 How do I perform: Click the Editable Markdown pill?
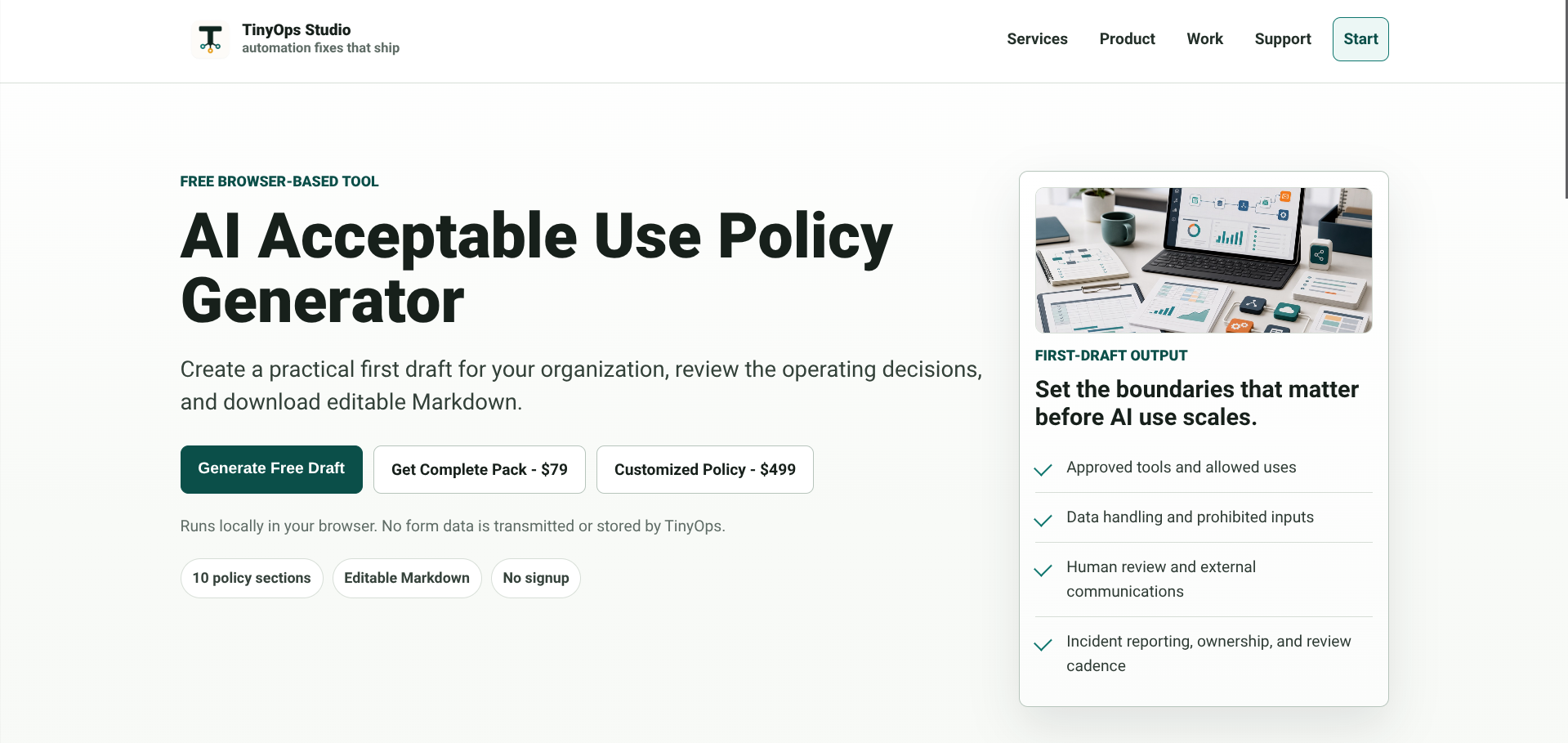tap(407, 578)
